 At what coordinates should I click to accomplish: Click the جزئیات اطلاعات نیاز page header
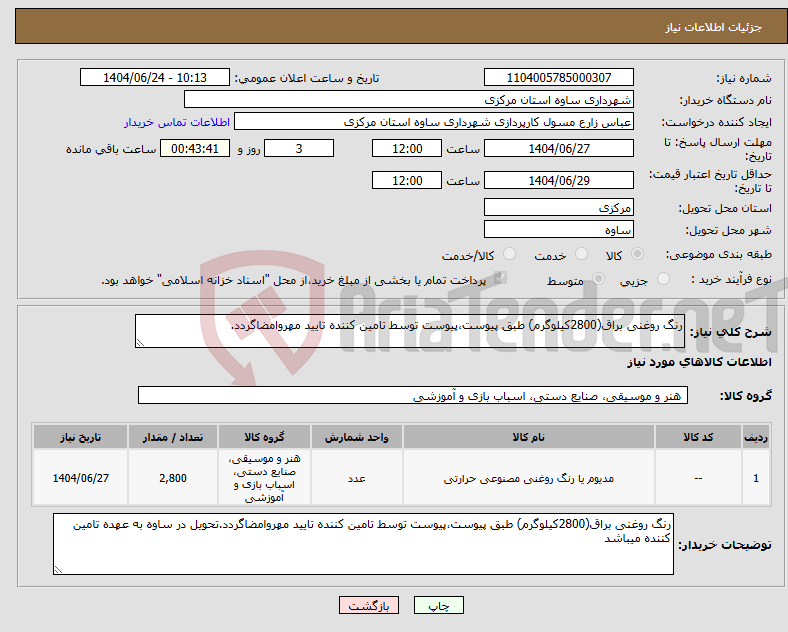tap(714, 27)
